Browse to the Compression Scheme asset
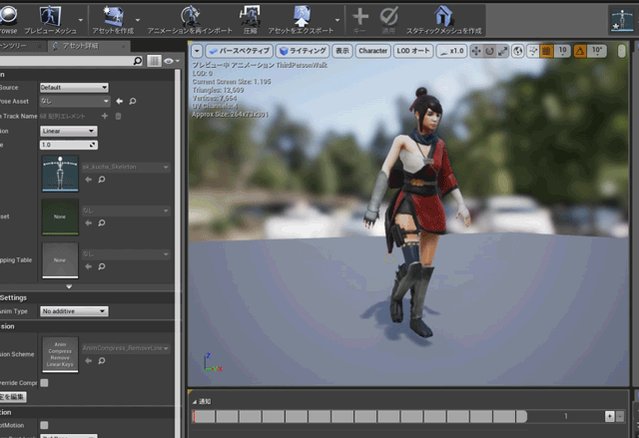Screen dimensions: 639x438 tap(101, 361)
